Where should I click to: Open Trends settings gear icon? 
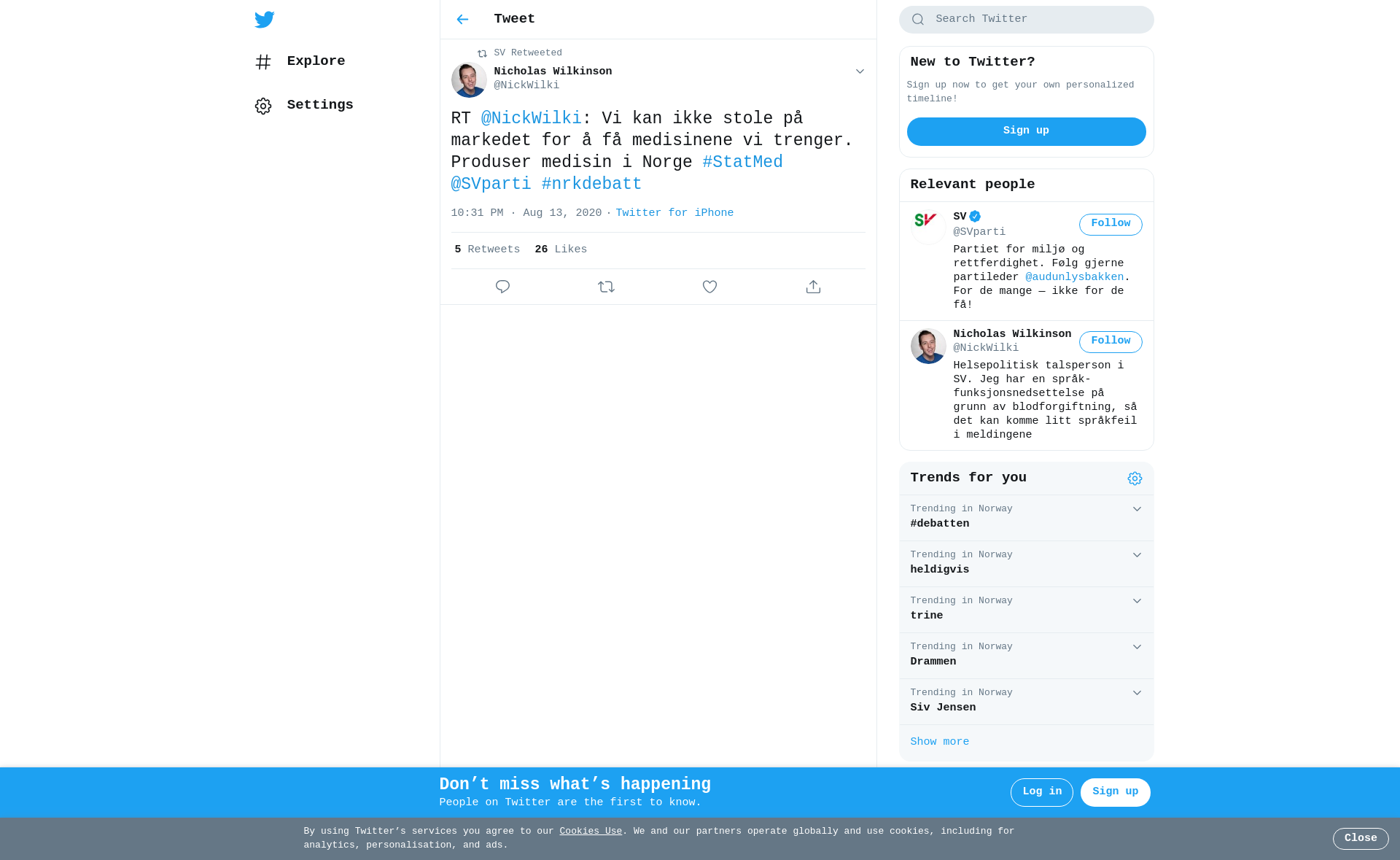coord(1135,479)
